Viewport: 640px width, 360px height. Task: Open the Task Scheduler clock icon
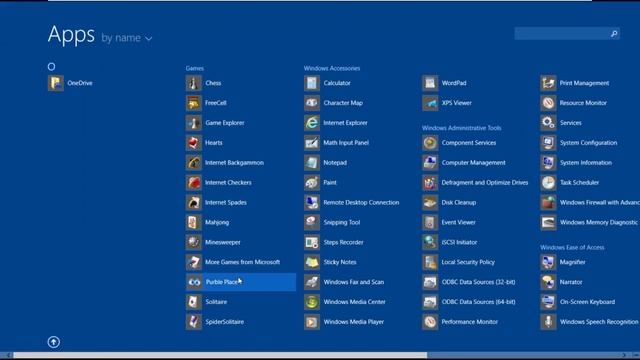548,182
